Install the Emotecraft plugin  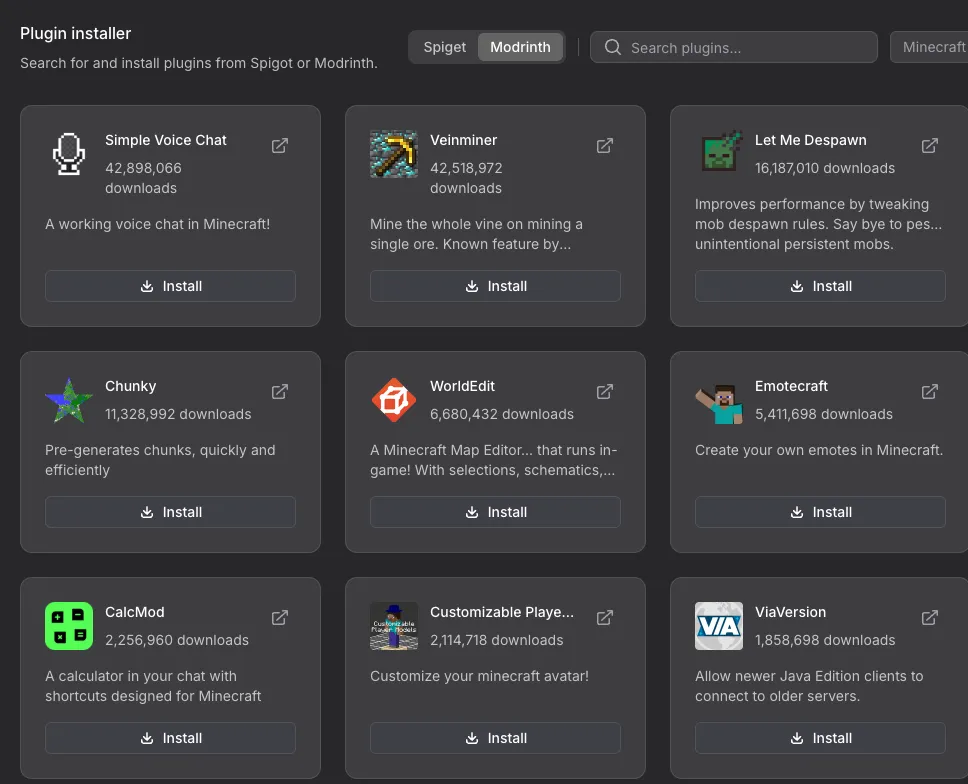820,512
